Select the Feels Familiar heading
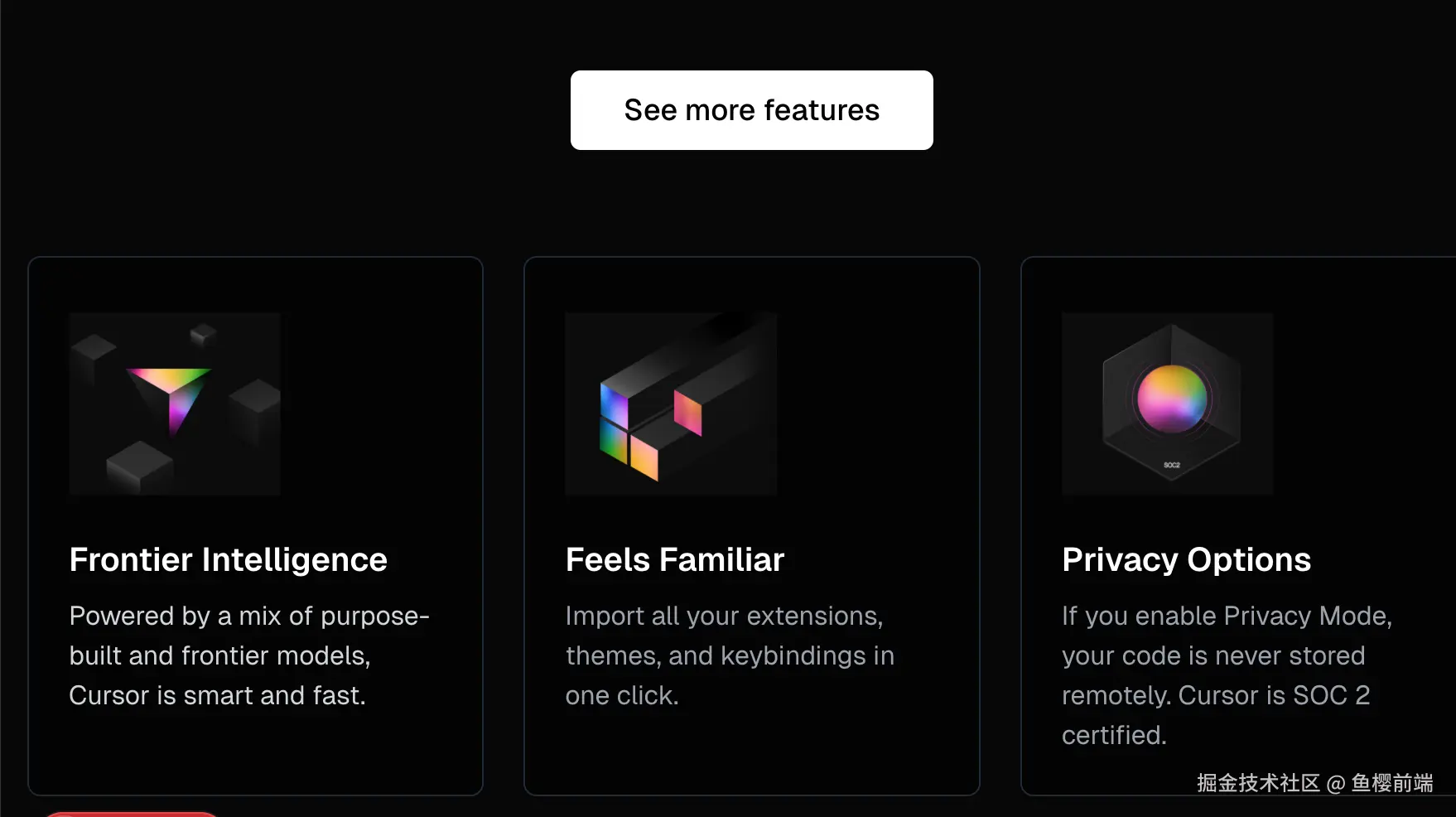1456x817 pixels. click(675, 560)
